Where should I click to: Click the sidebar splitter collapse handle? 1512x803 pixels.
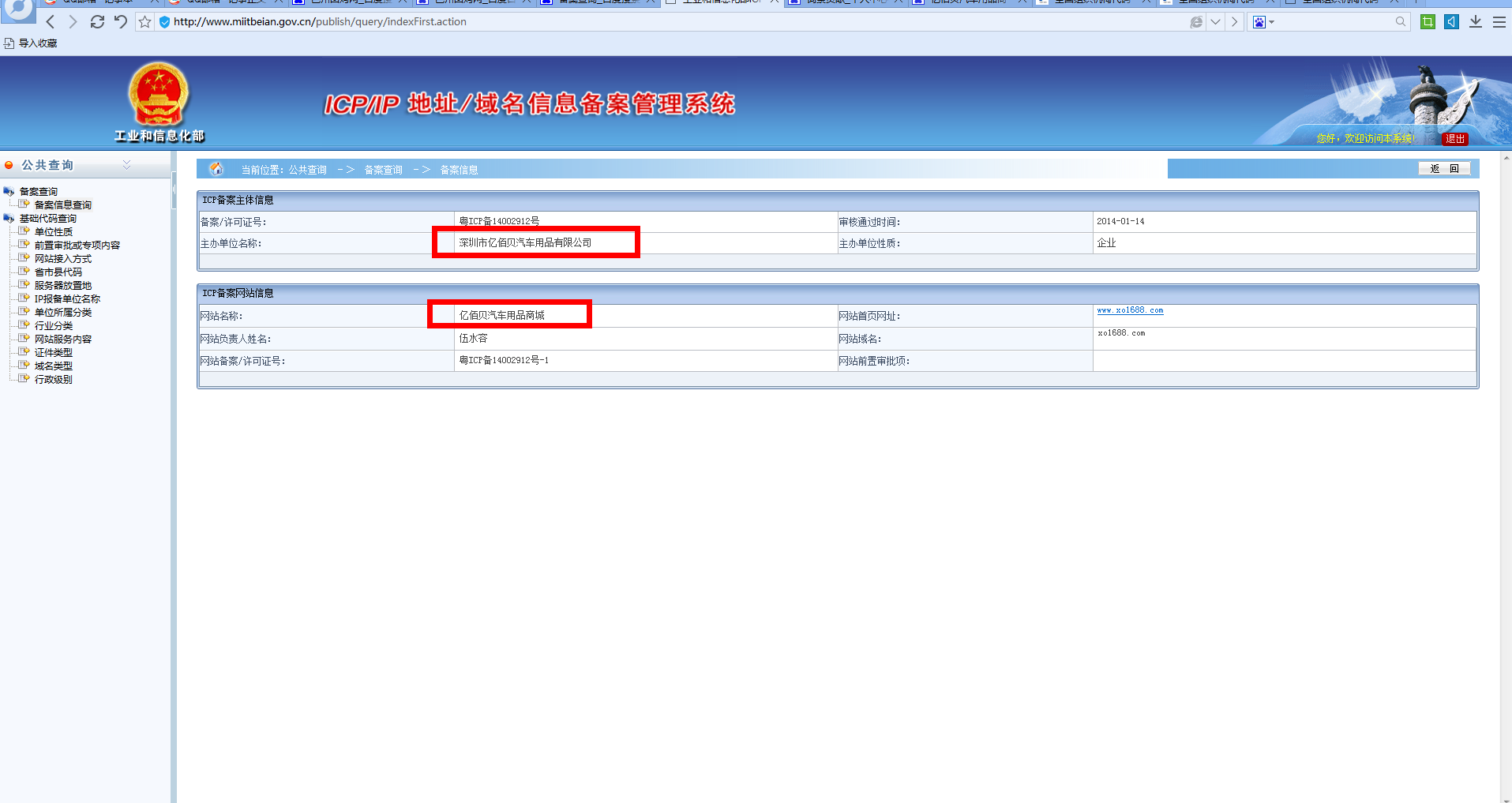(x=174, y=189)
